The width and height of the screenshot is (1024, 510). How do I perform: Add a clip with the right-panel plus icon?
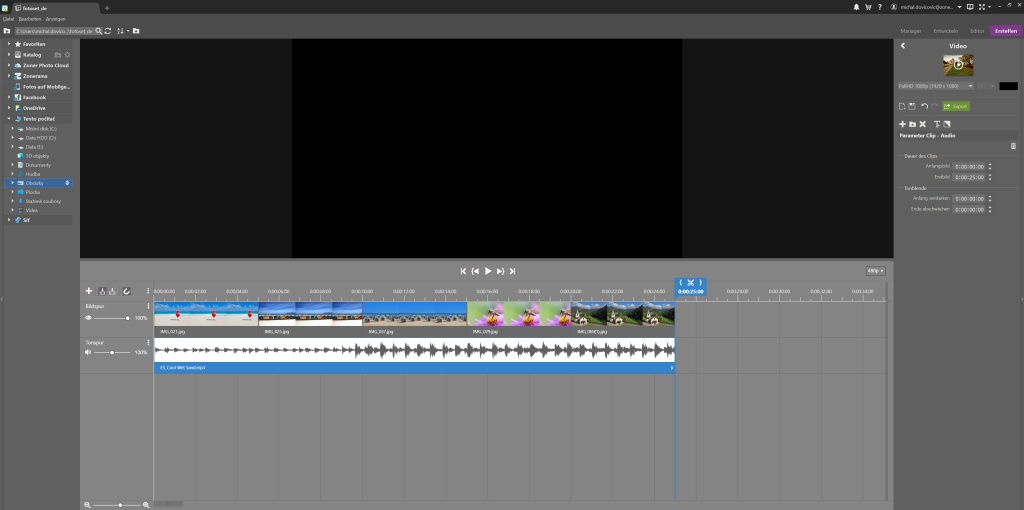903,124
